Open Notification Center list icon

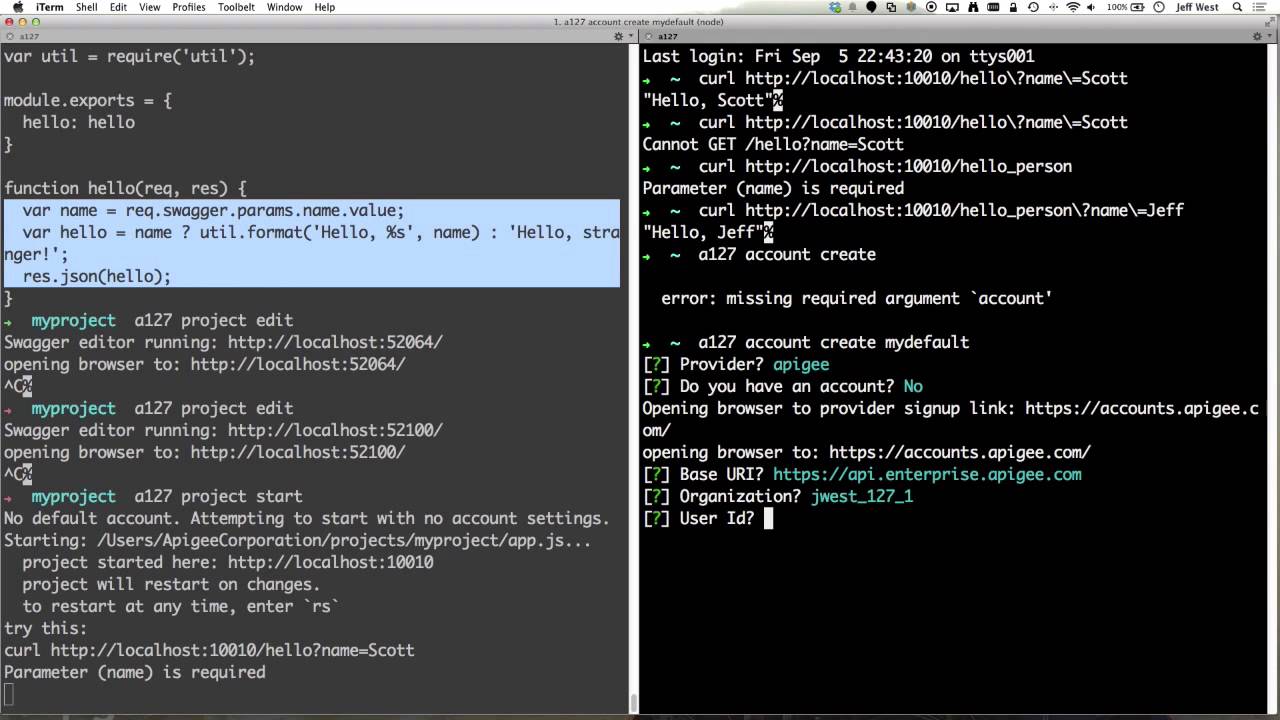point(1259,7)
